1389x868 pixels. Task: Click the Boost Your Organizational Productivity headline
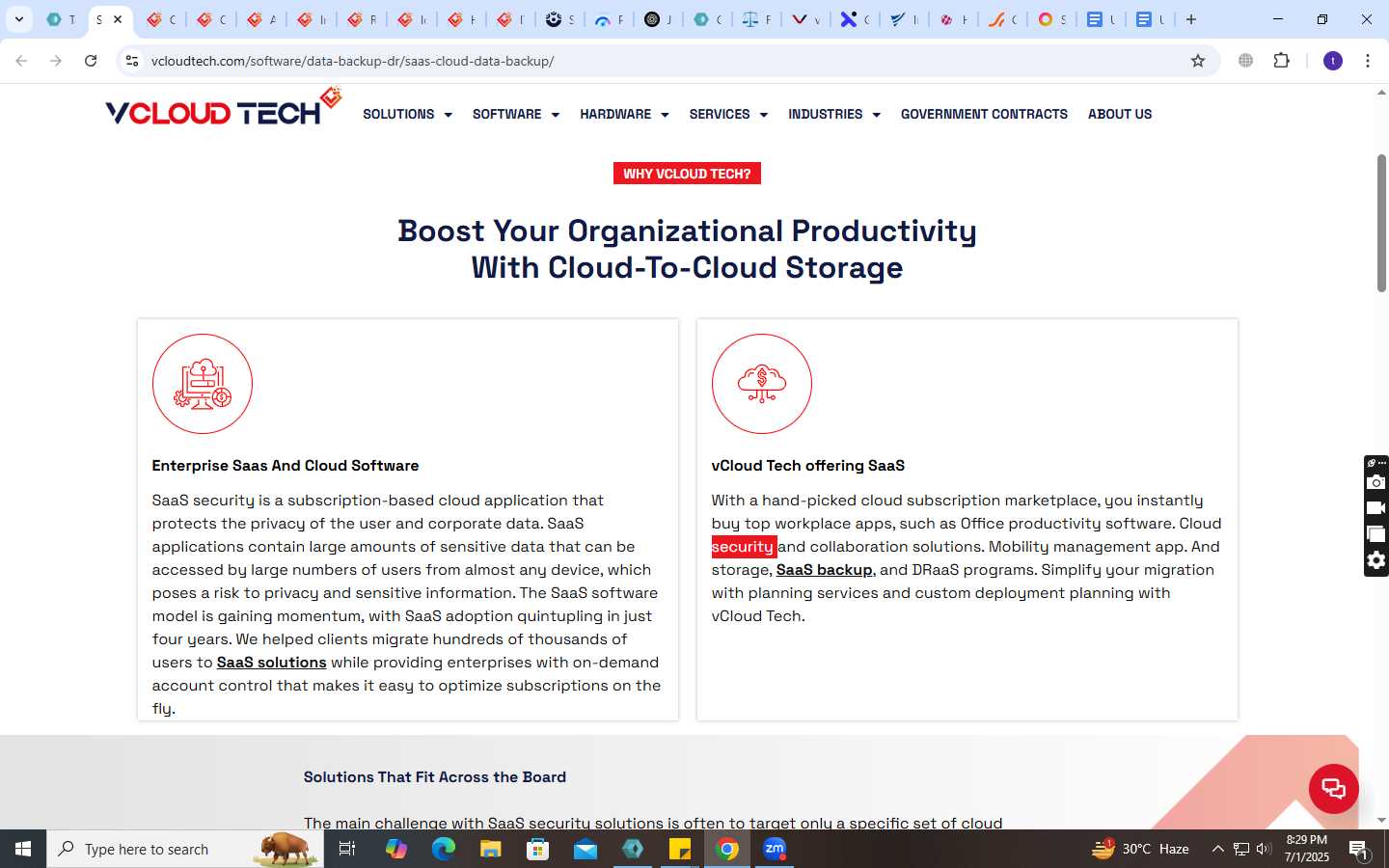click(687, 249)
